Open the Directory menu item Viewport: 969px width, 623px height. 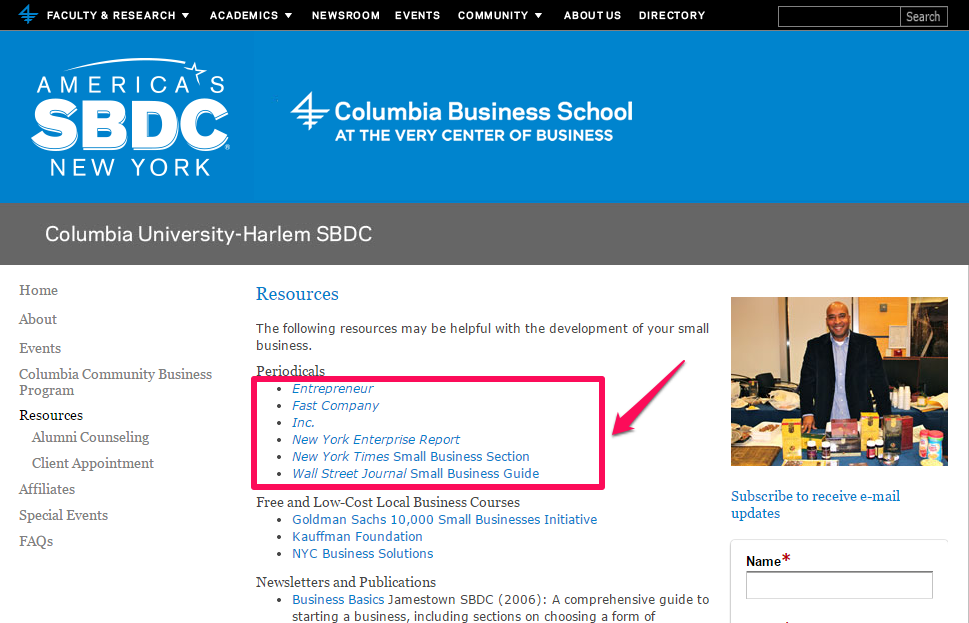pyautogui.click(x=672, y=15)
